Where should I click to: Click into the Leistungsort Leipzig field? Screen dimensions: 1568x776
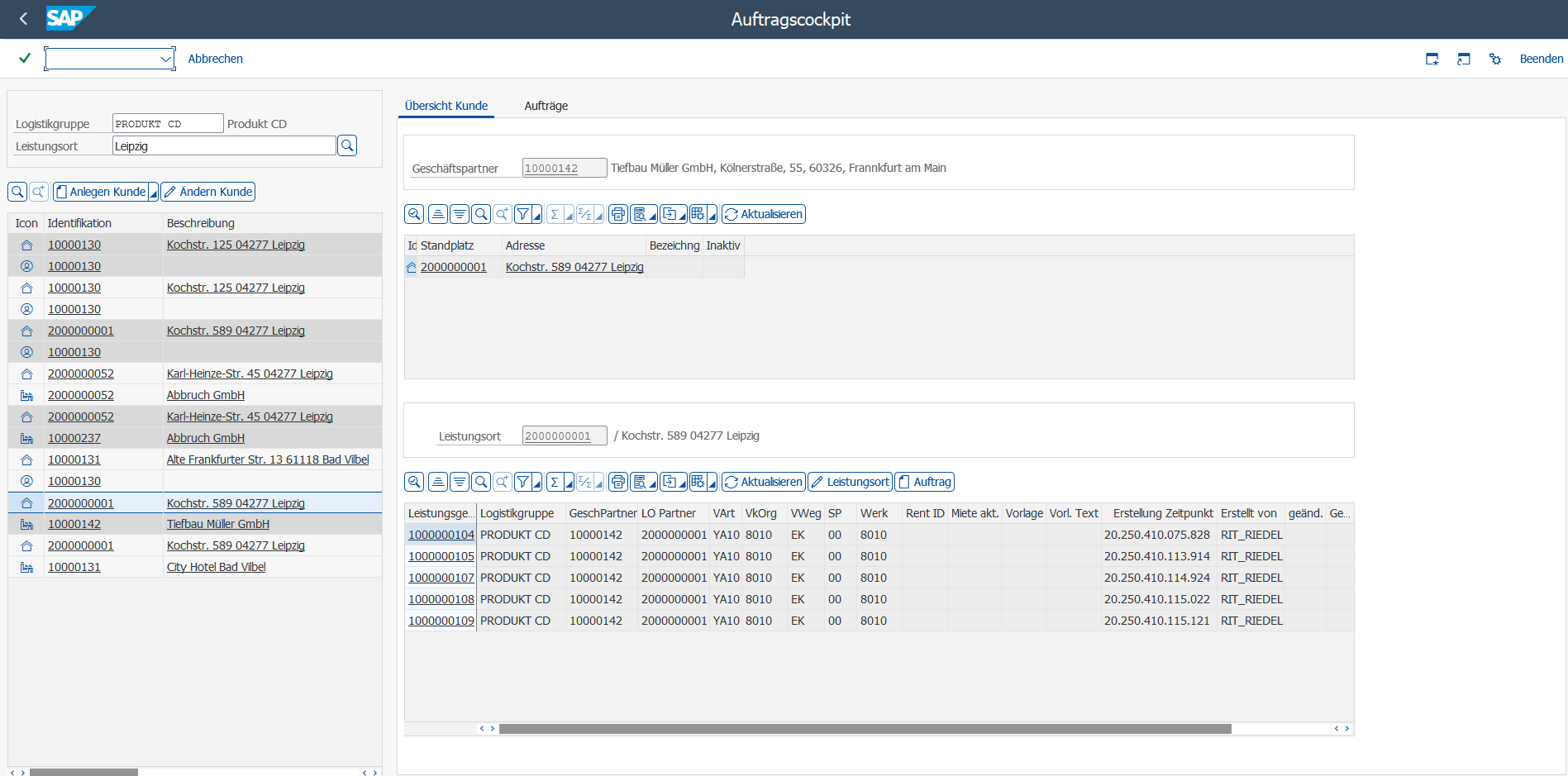pos(224,145)
